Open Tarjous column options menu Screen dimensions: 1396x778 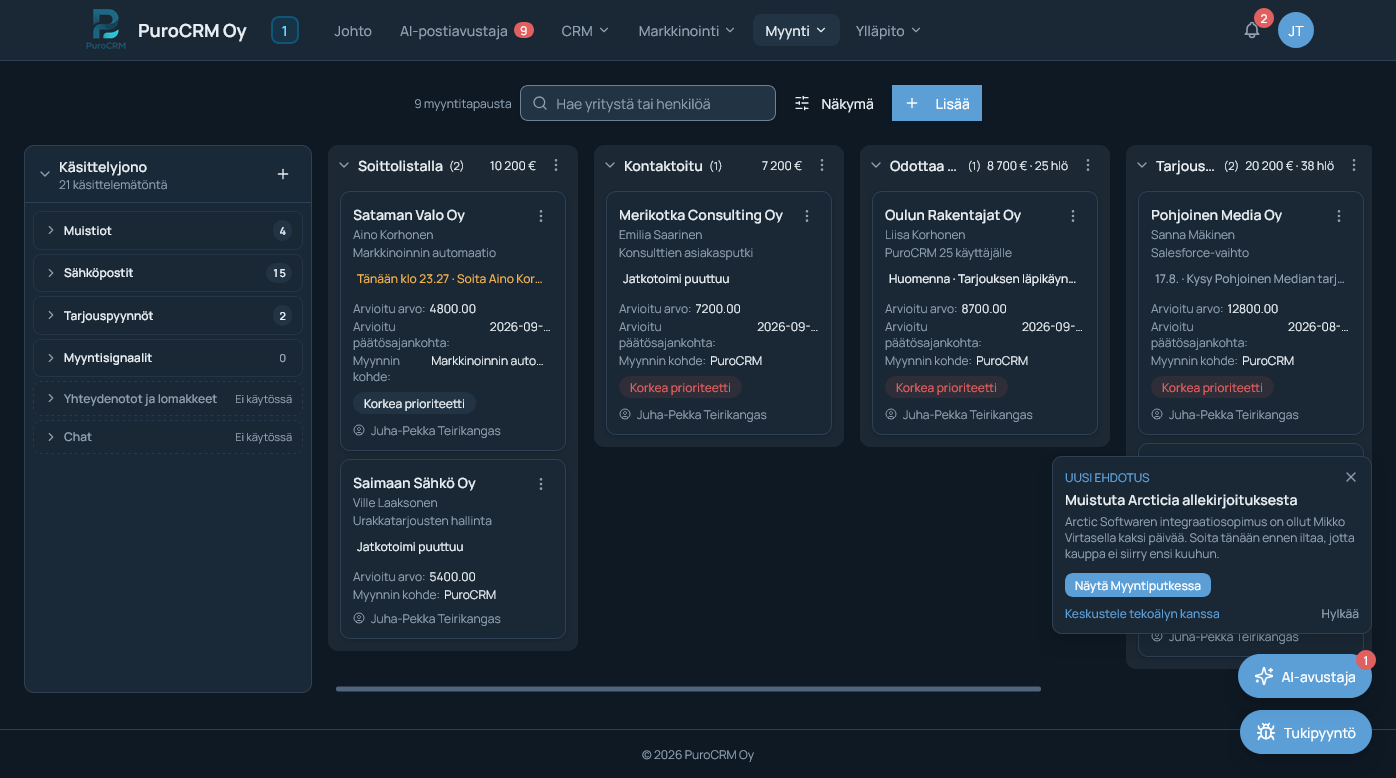1355,165
